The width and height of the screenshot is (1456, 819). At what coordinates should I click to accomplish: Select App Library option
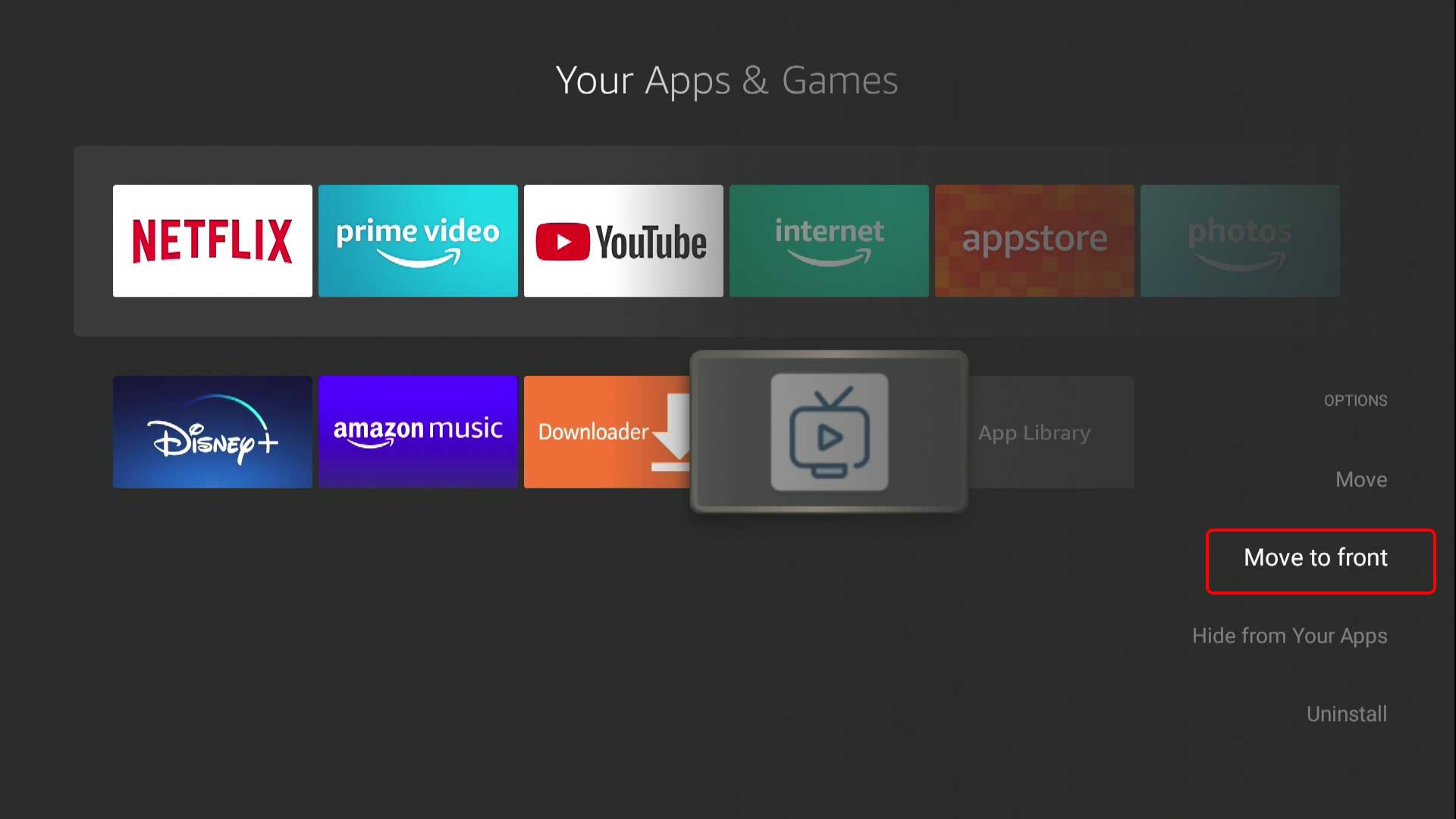coord(1034,432)
